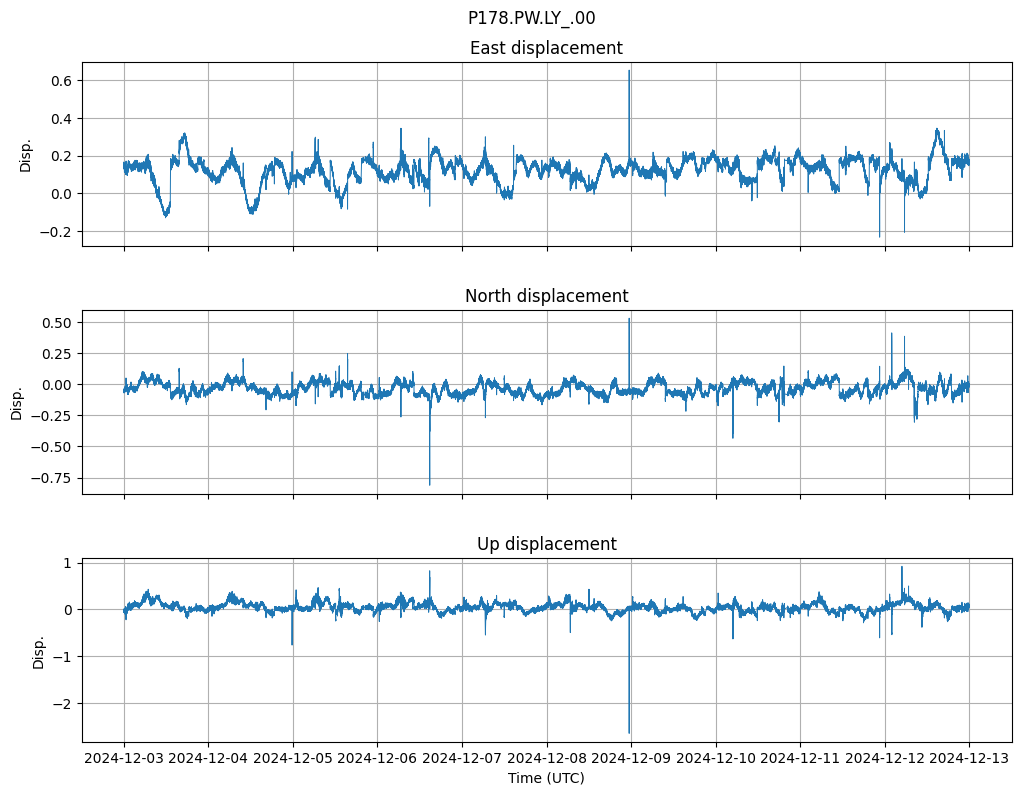
Task: Select the 2024-12-09 date tick label
Action: coord(631,759)
